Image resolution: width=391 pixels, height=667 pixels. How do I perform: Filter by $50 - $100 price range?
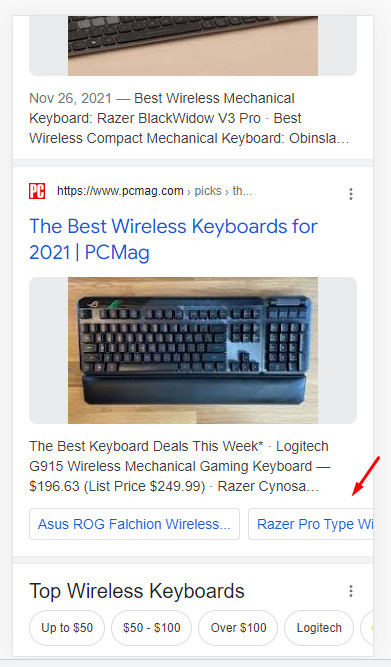pos(151,628)
